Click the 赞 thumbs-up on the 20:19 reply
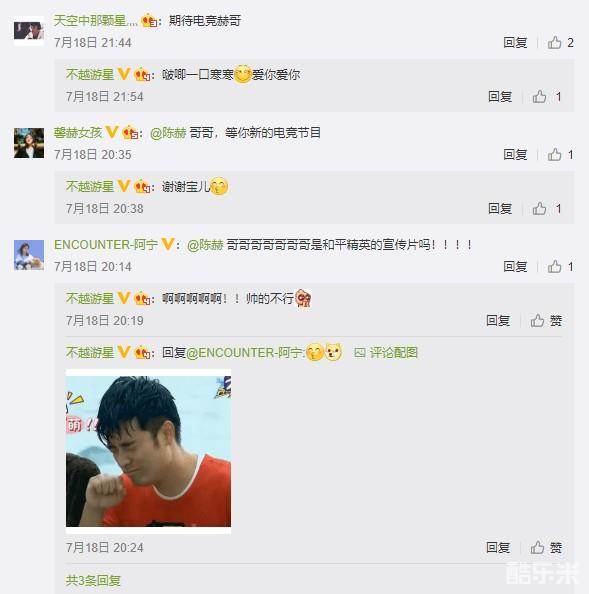The width and height of the screenshot is (589, 594). 546,320
